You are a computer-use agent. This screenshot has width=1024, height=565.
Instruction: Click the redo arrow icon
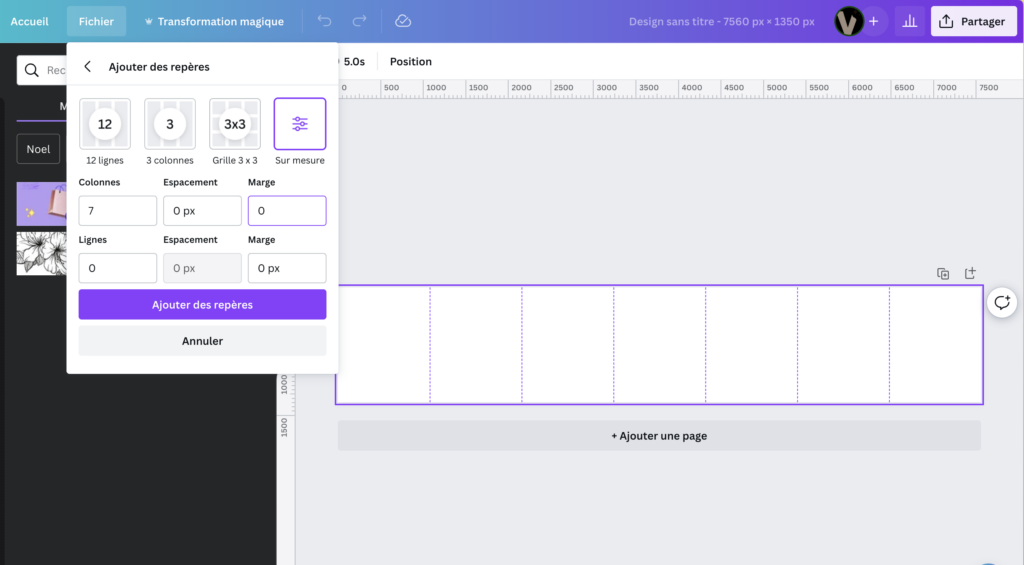coord(359,21)
